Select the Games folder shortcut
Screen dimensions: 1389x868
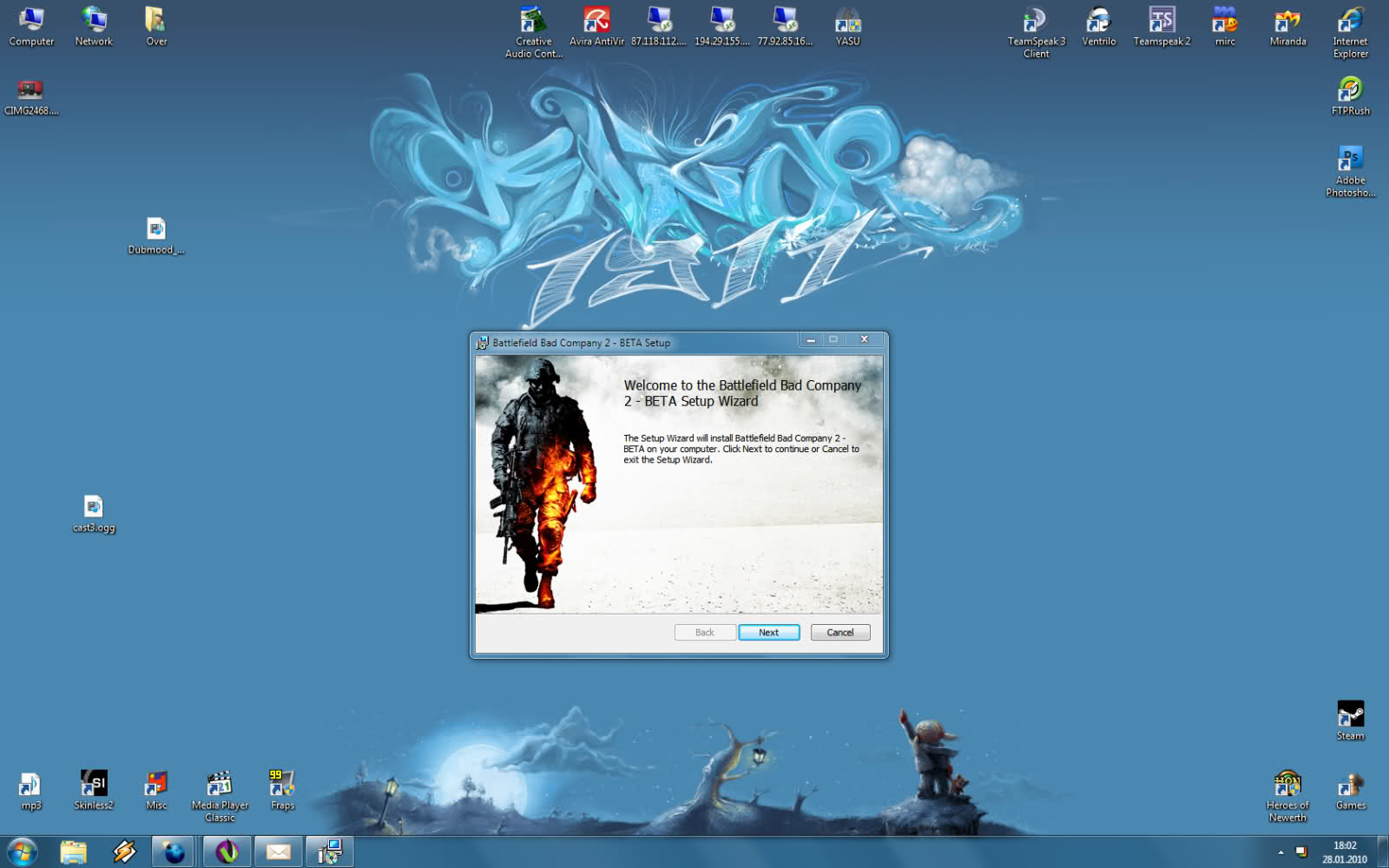coord(1350,791)
